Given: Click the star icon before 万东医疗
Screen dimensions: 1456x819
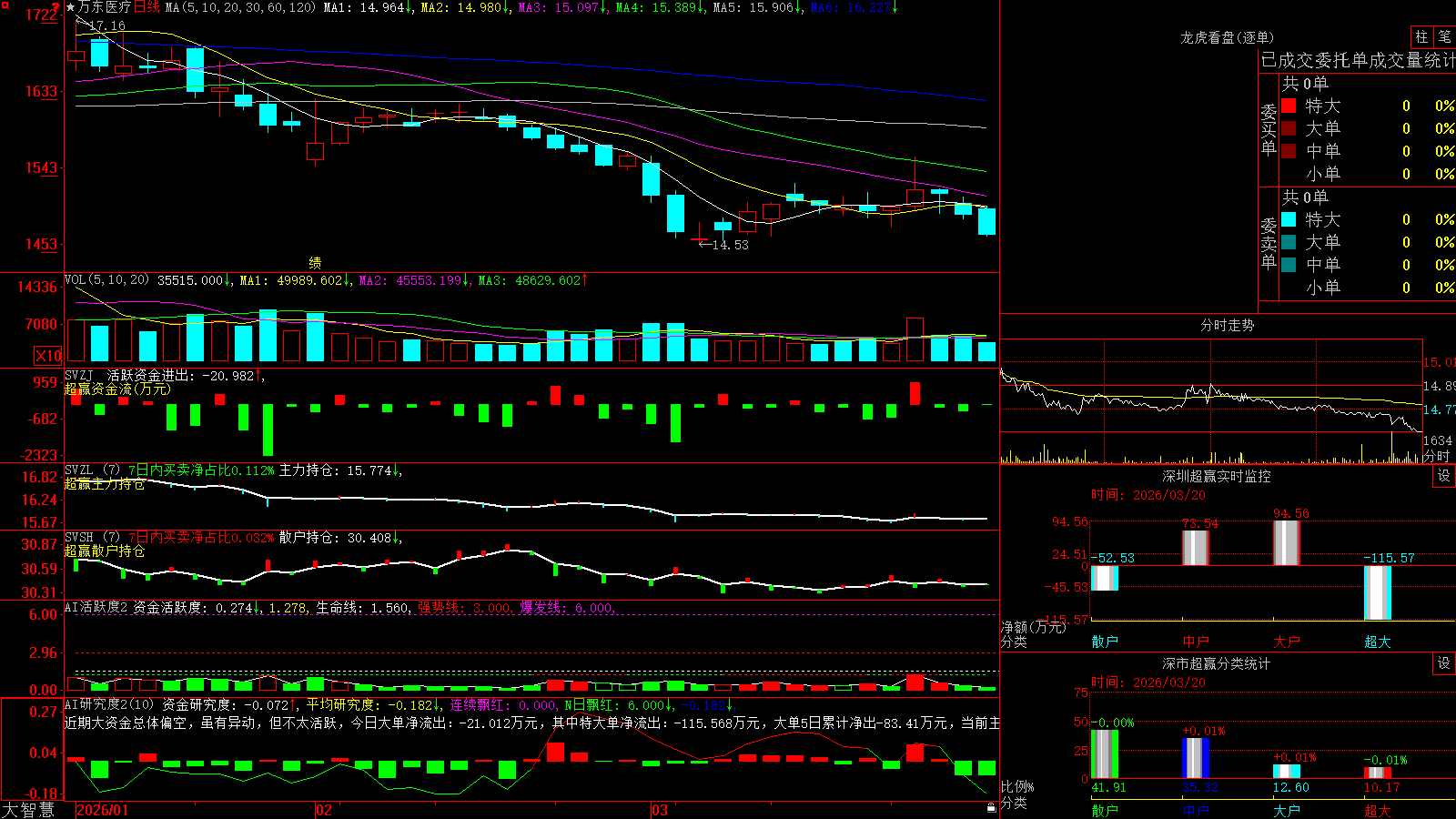Looking at the screenshot, I should click(70, 7).
